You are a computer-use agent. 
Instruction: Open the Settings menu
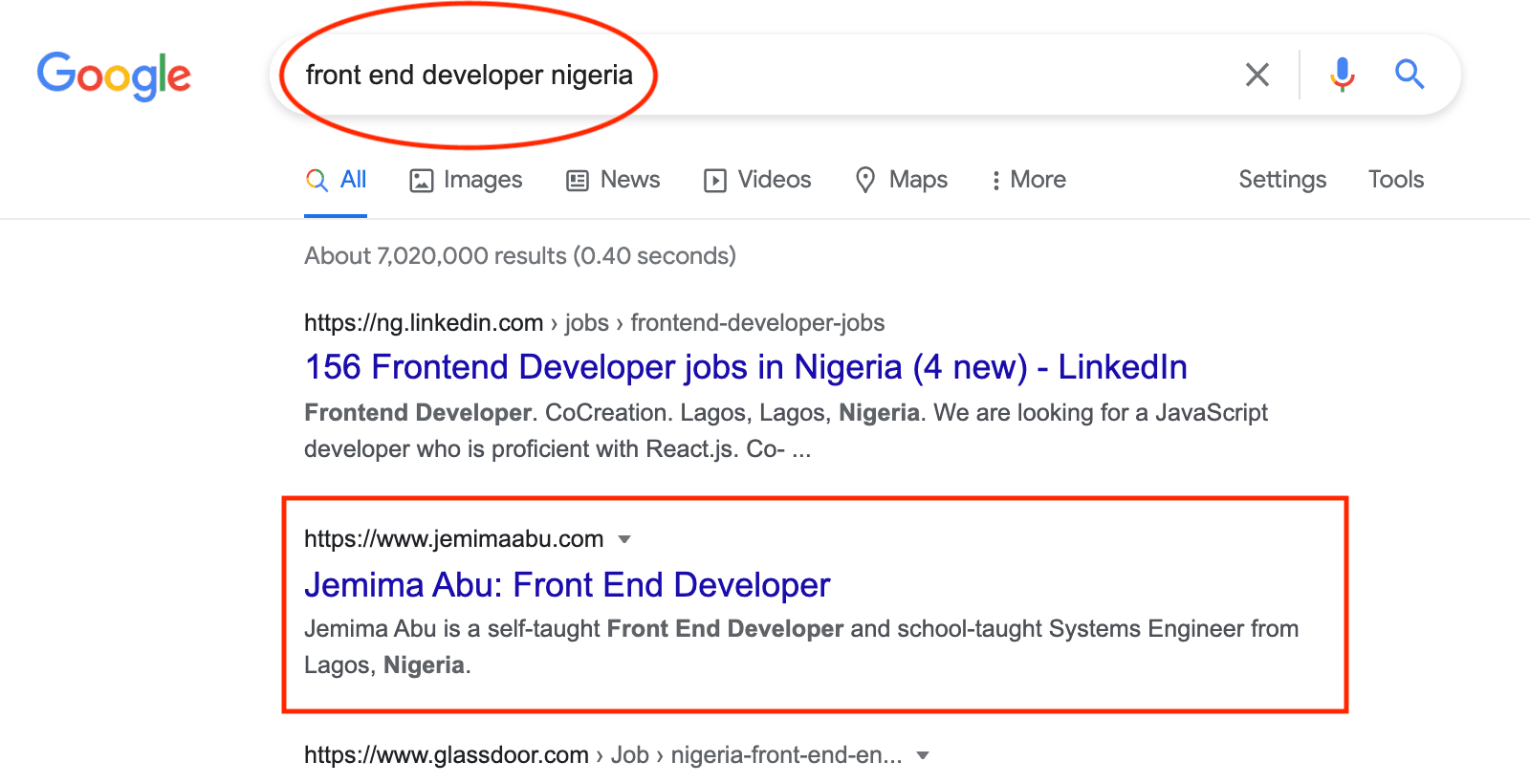coord(1282,180)
